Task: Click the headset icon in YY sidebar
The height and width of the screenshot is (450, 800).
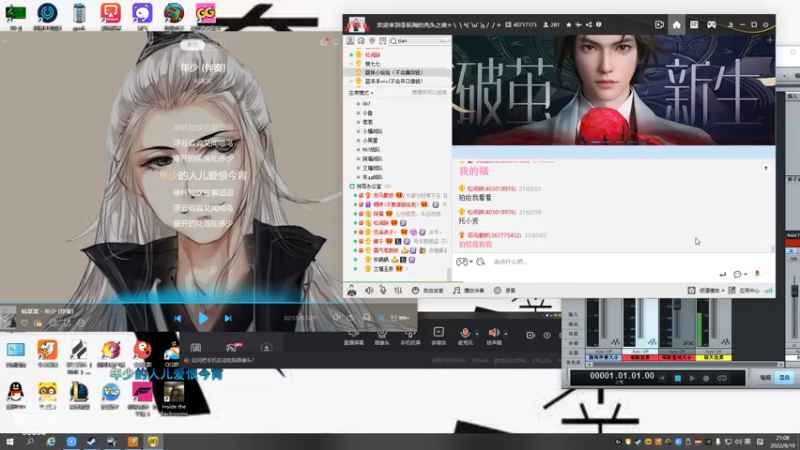Action: (x=361, y=41)
